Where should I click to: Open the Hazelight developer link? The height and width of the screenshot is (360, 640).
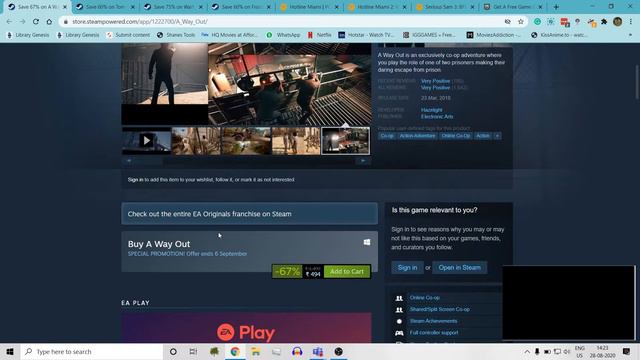(x=431, y=110)
